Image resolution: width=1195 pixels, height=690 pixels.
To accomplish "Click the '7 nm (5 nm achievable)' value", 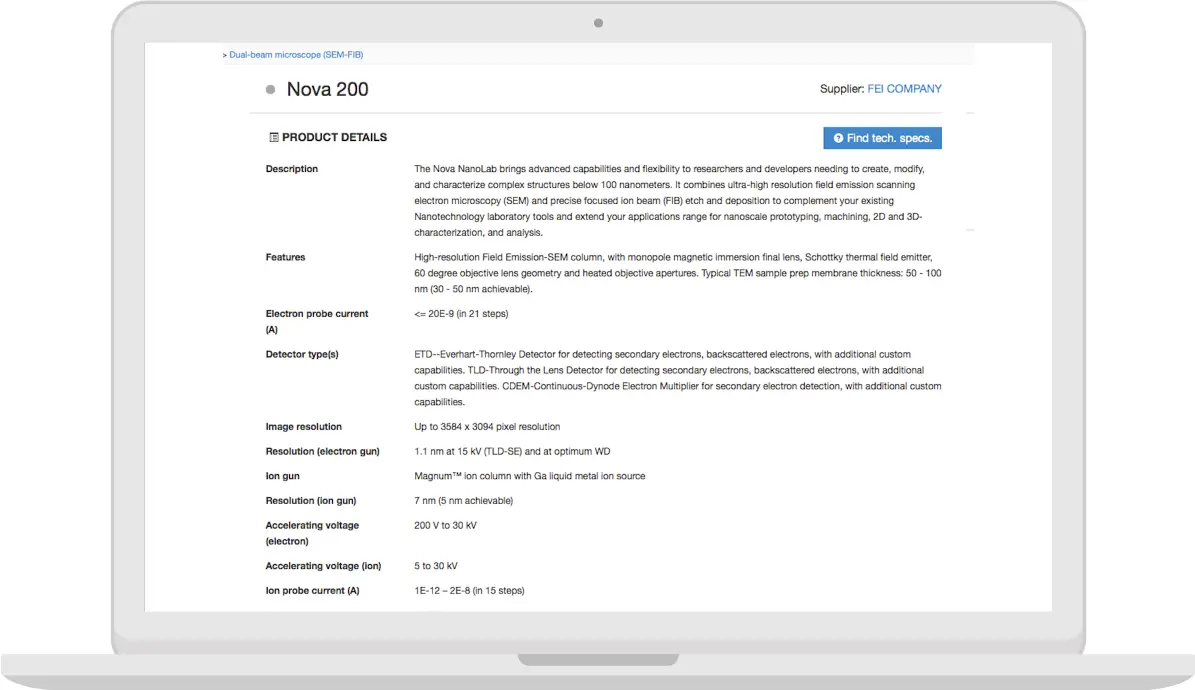I will (463, 501).
